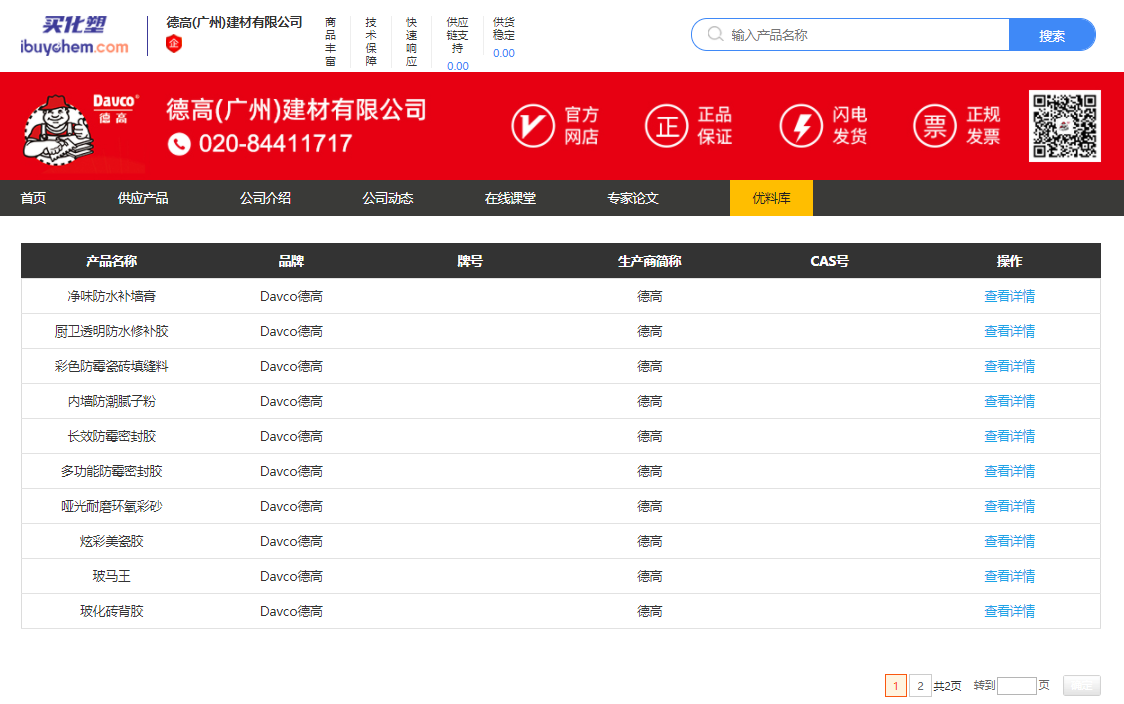The height and width of the screenshot is (704, 1124).
Task: Open 专家论文 menu item
Action: [x=633, y=198]
